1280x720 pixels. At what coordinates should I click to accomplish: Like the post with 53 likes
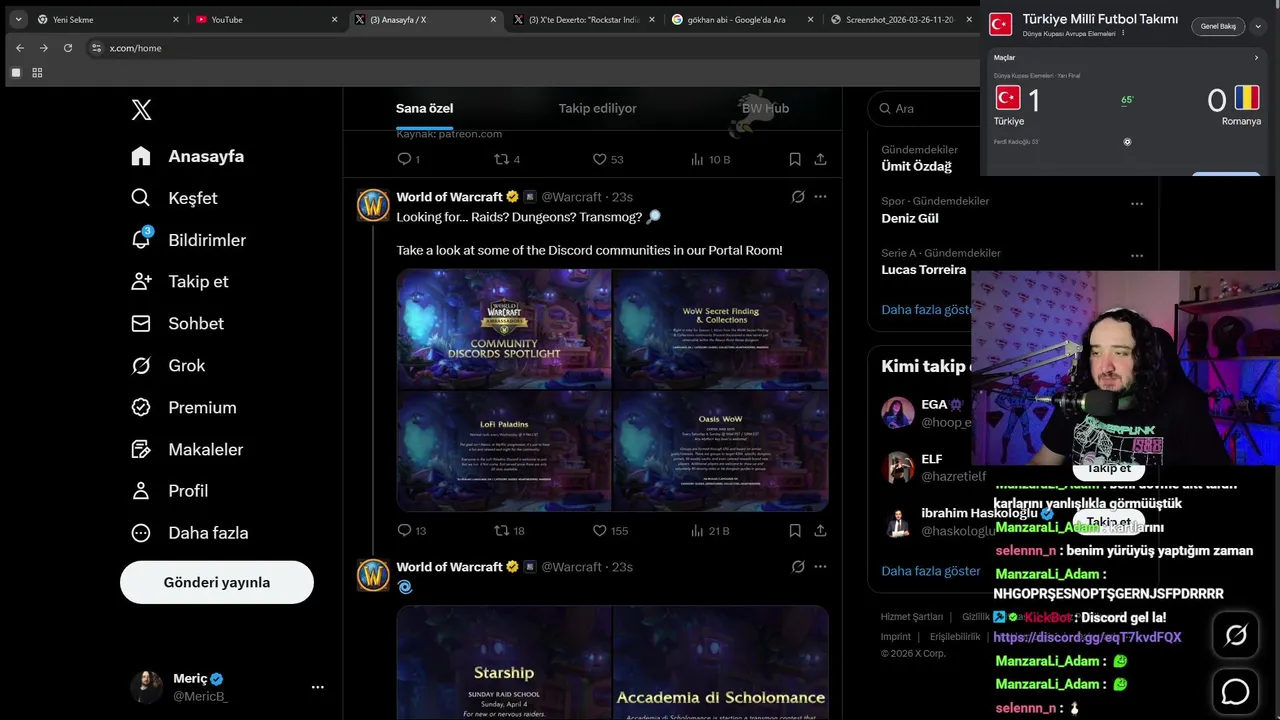[608, 159]
